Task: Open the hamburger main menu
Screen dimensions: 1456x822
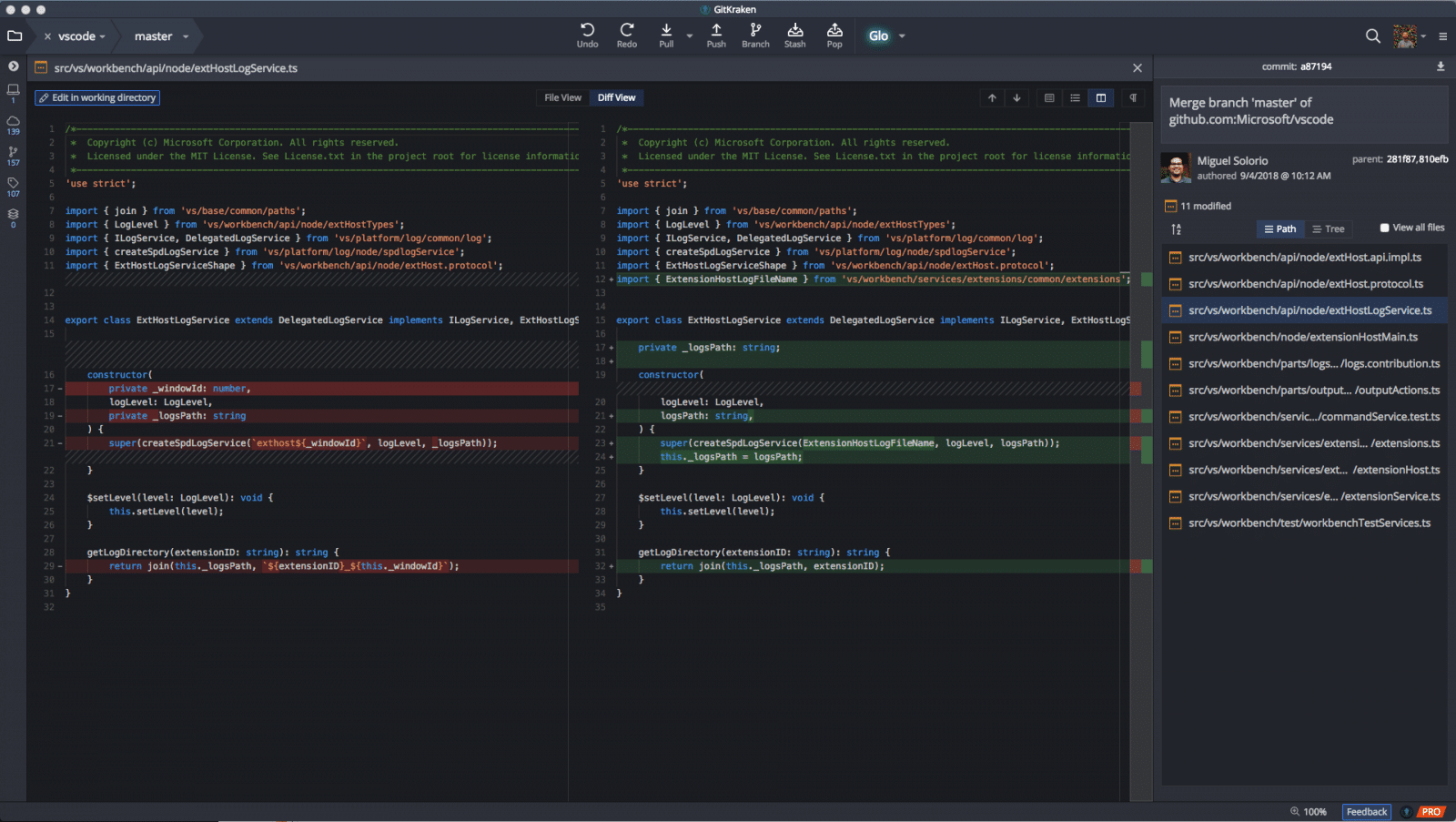Action: (x=1442, y=36)
